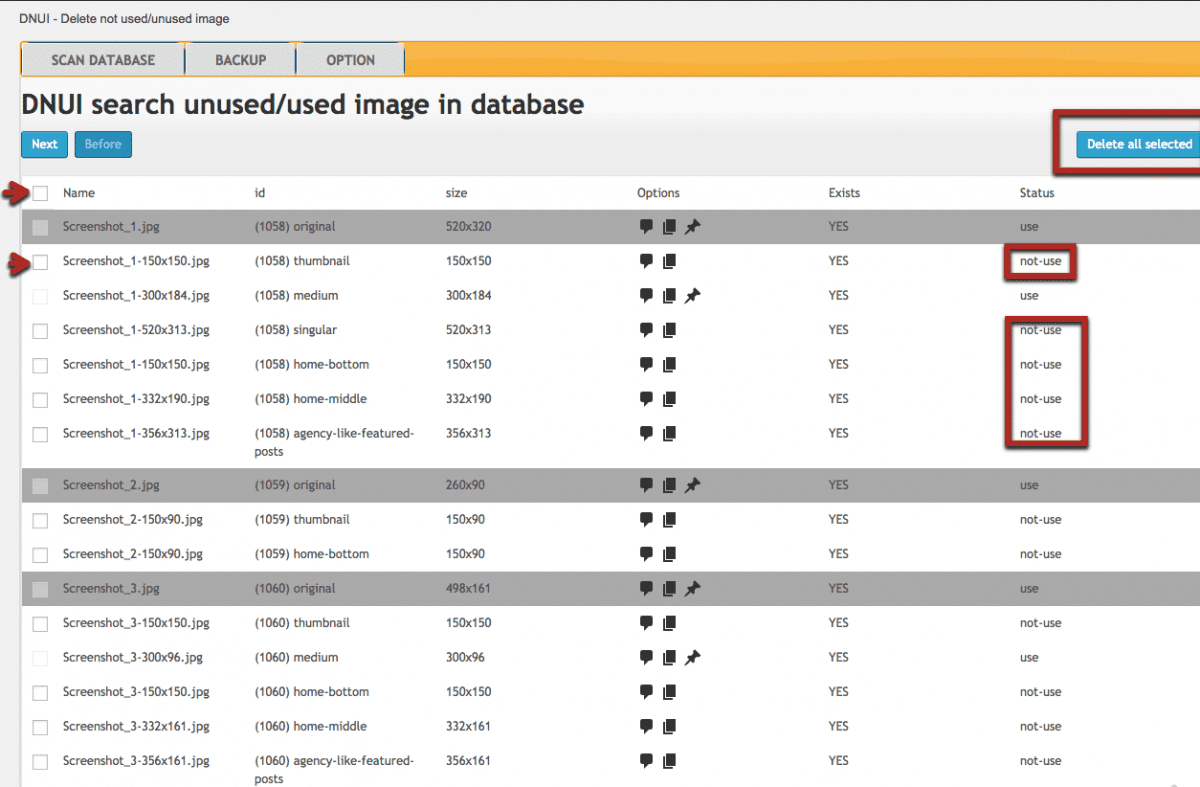Image resolution: width=1200 pixels, height=787 pixels.
Task: Click copy icon for Screenshot_3-332x161.jpg
Action: [669, 727]
